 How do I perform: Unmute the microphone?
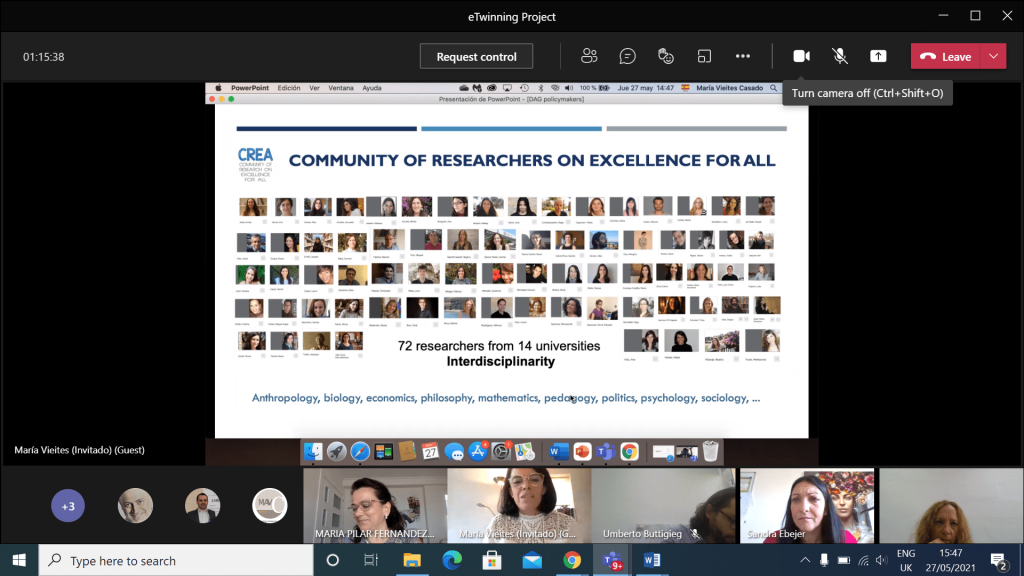(x=840, y=56)
